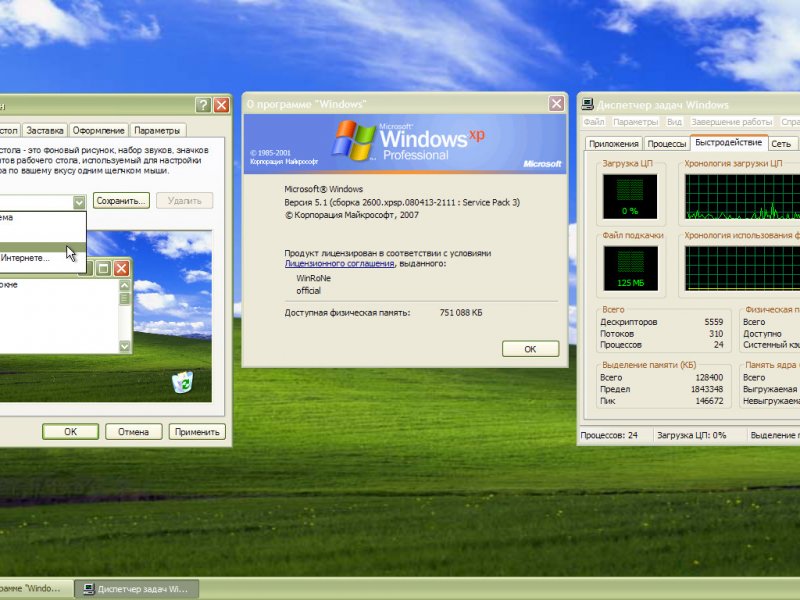The height and width of the screenshot is (600, 800).
Task: Click the red X on the preview sample window
Action: click(x=121, y=268)
